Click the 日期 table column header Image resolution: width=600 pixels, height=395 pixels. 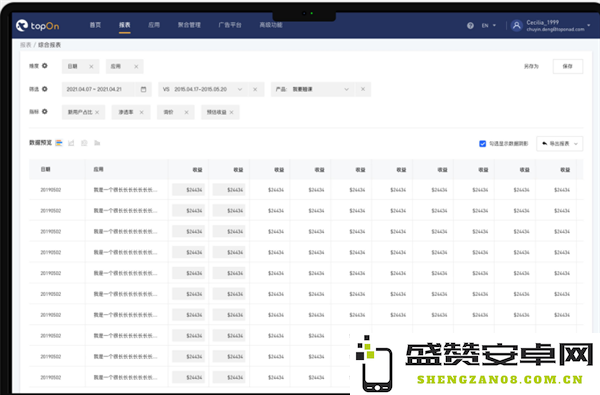click(46, 169)
